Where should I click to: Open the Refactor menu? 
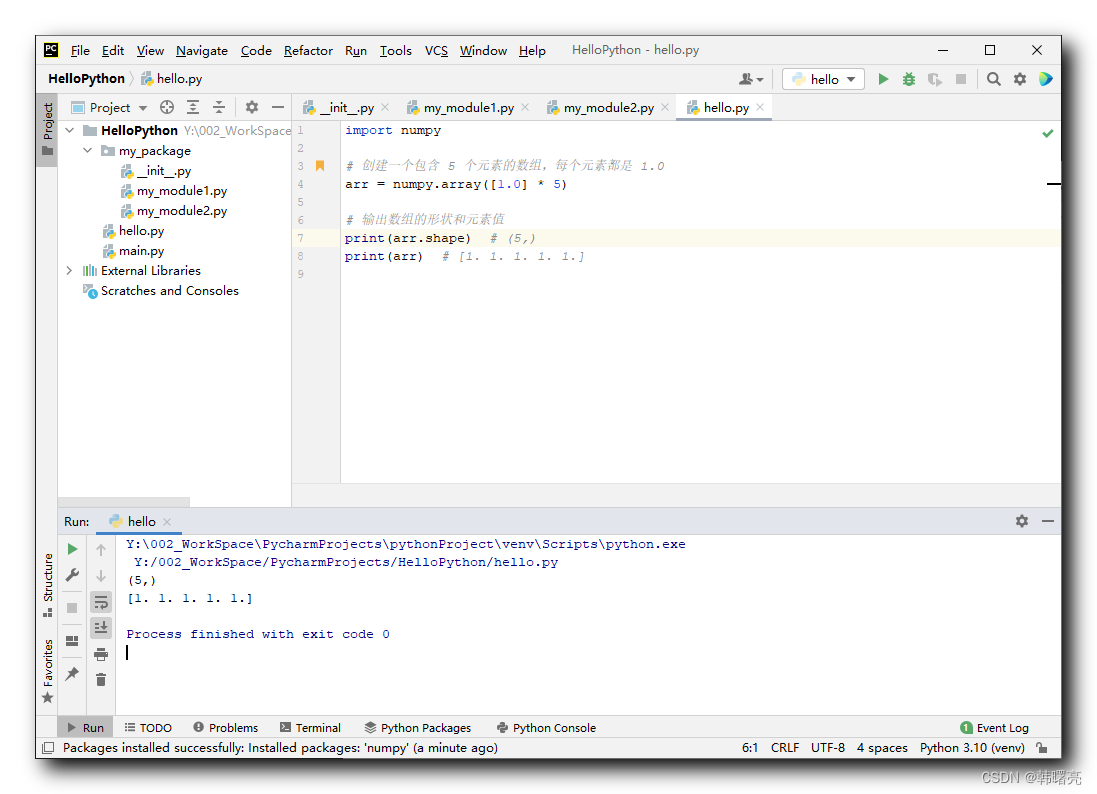pyautogui.click(x=308, y=50)
